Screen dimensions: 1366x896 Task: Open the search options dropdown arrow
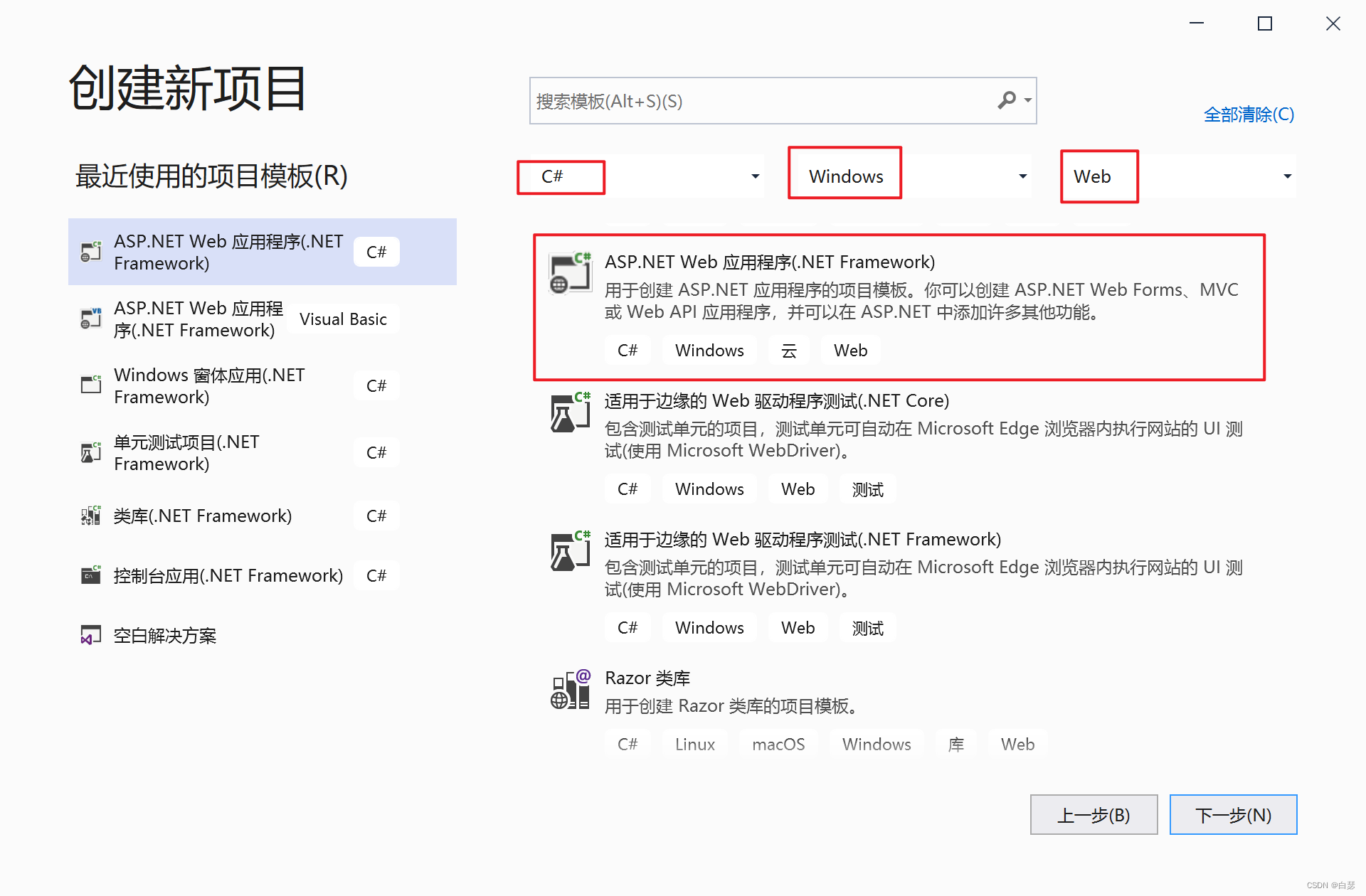tap(1027, 100)
